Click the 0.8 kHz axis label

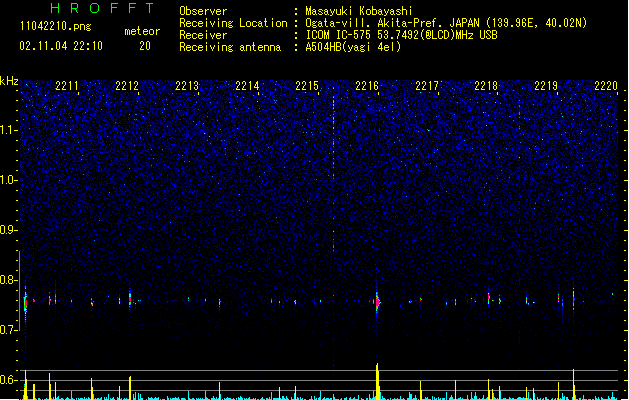(9, 280)
